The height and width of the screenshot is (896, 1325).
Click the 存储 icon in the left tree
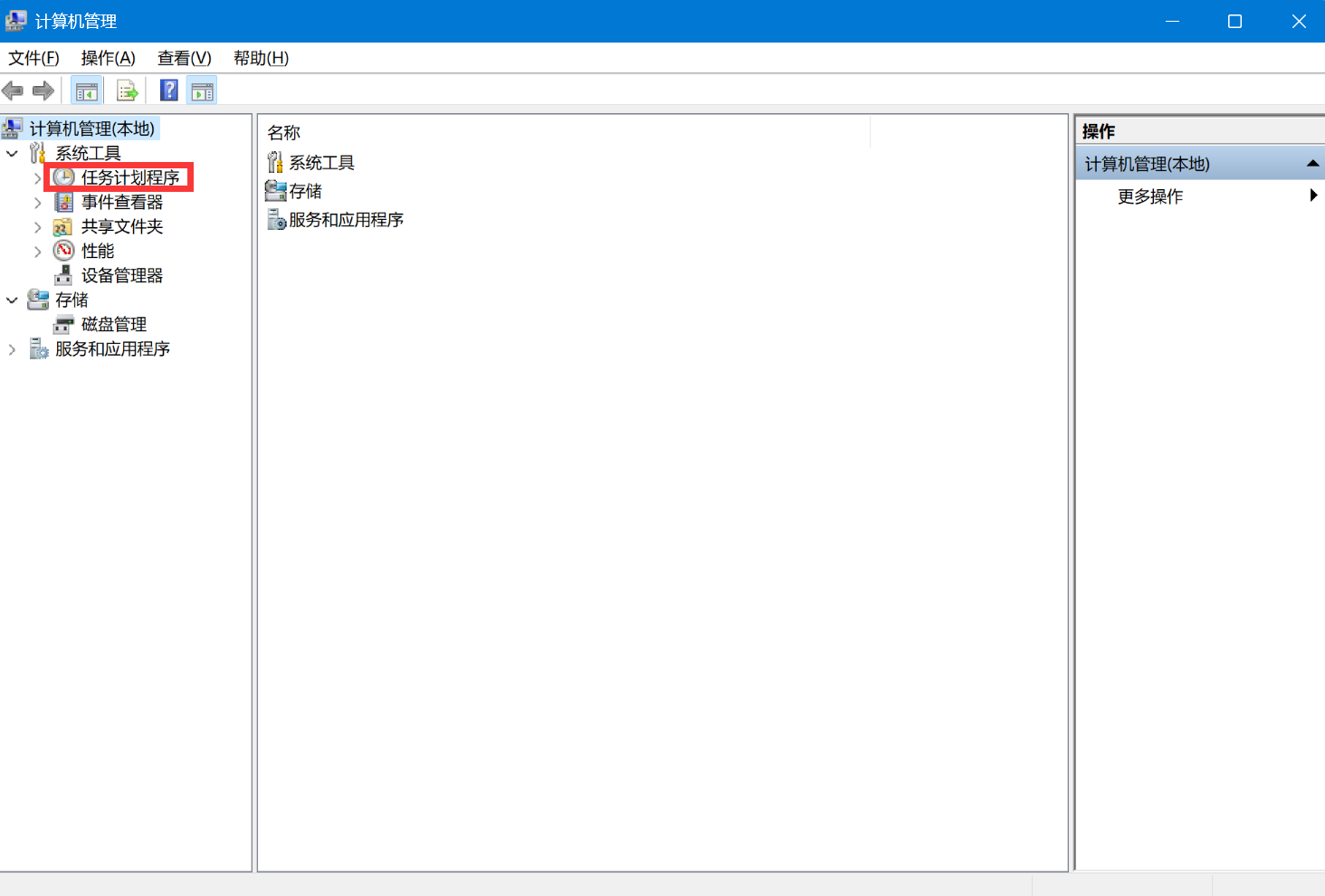coord(38,300)
